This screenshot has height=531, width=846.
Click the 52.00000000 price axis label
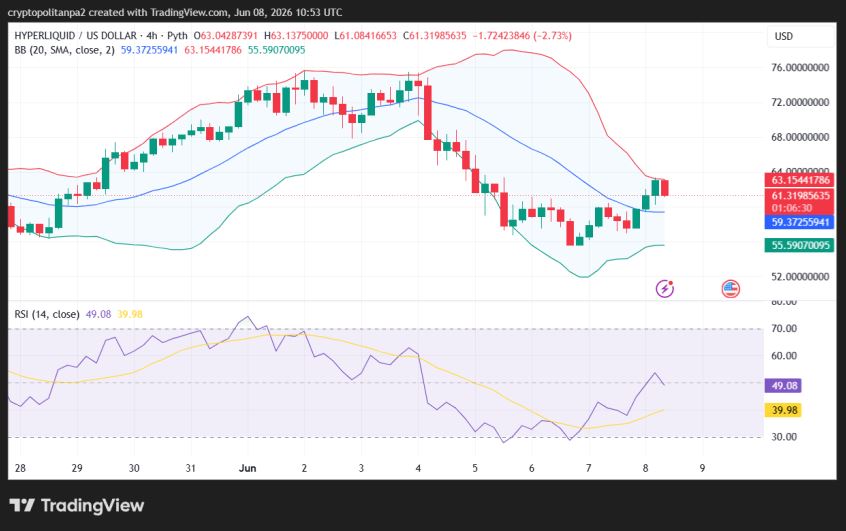point(800,276)
